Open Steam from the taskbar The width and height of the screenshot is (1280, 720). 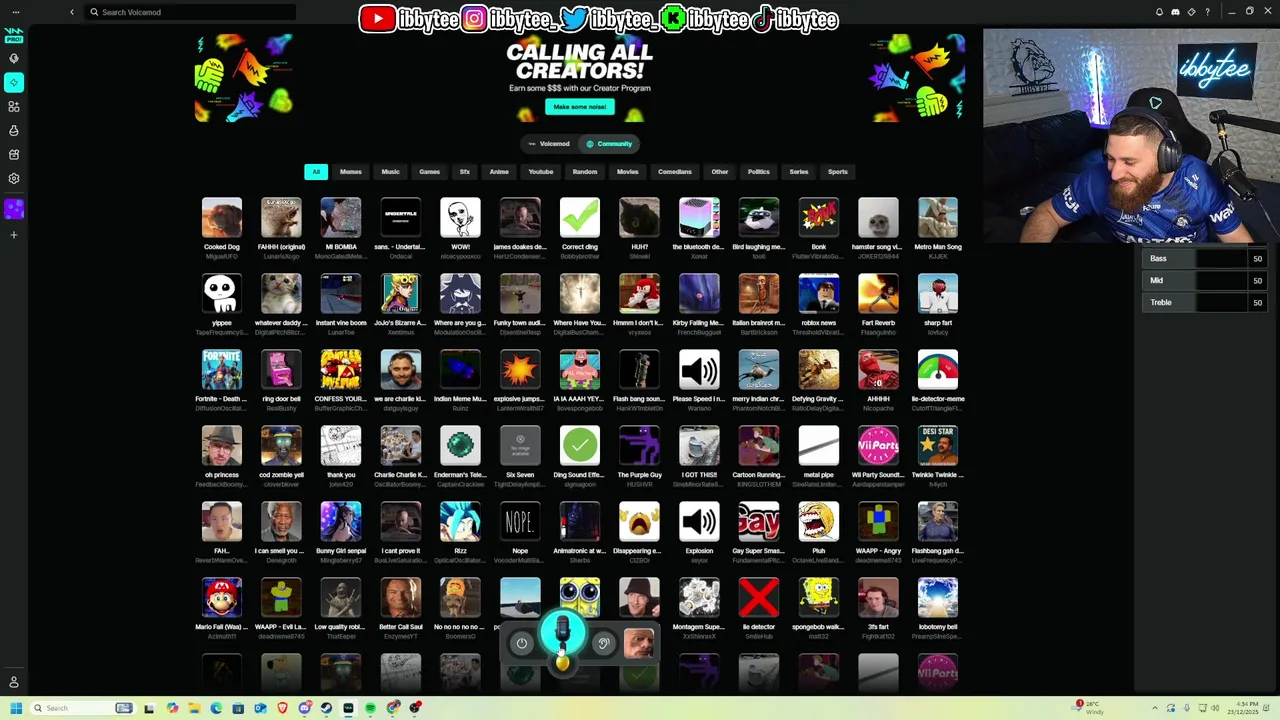(x=326, y=708)
